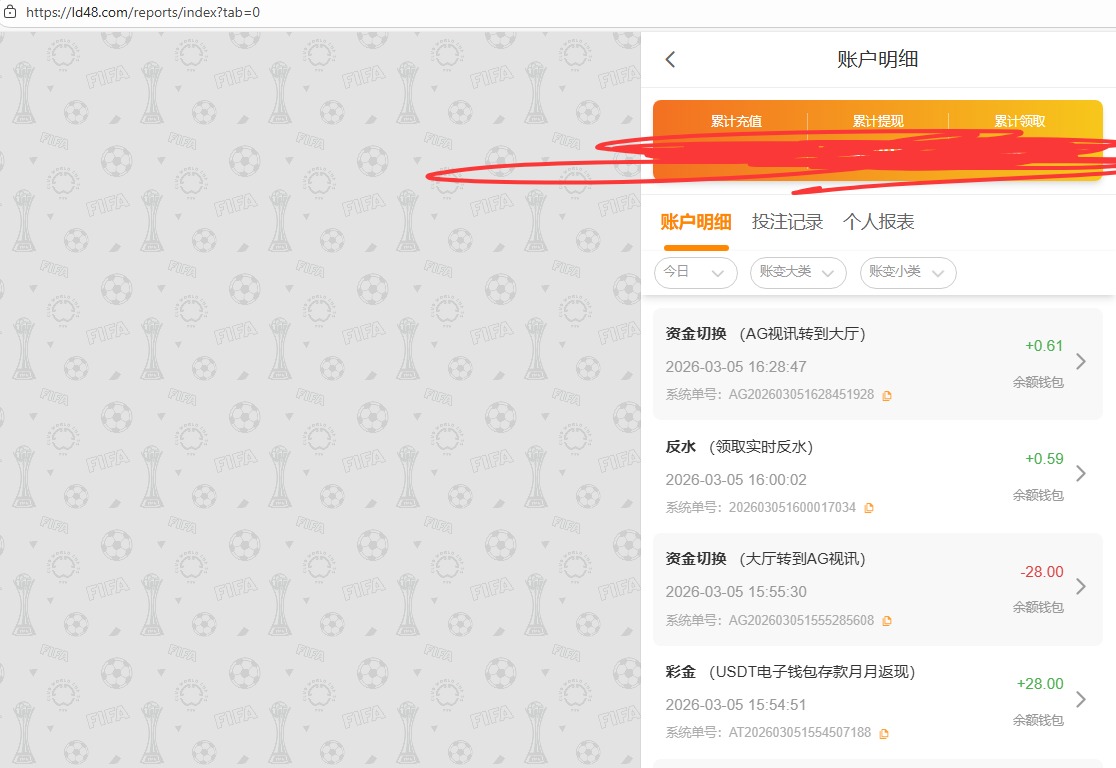Screen dimensions: 1116x768
Task: Expand the 账变小类 subcategory dropdown
Action: click(907, 272)
